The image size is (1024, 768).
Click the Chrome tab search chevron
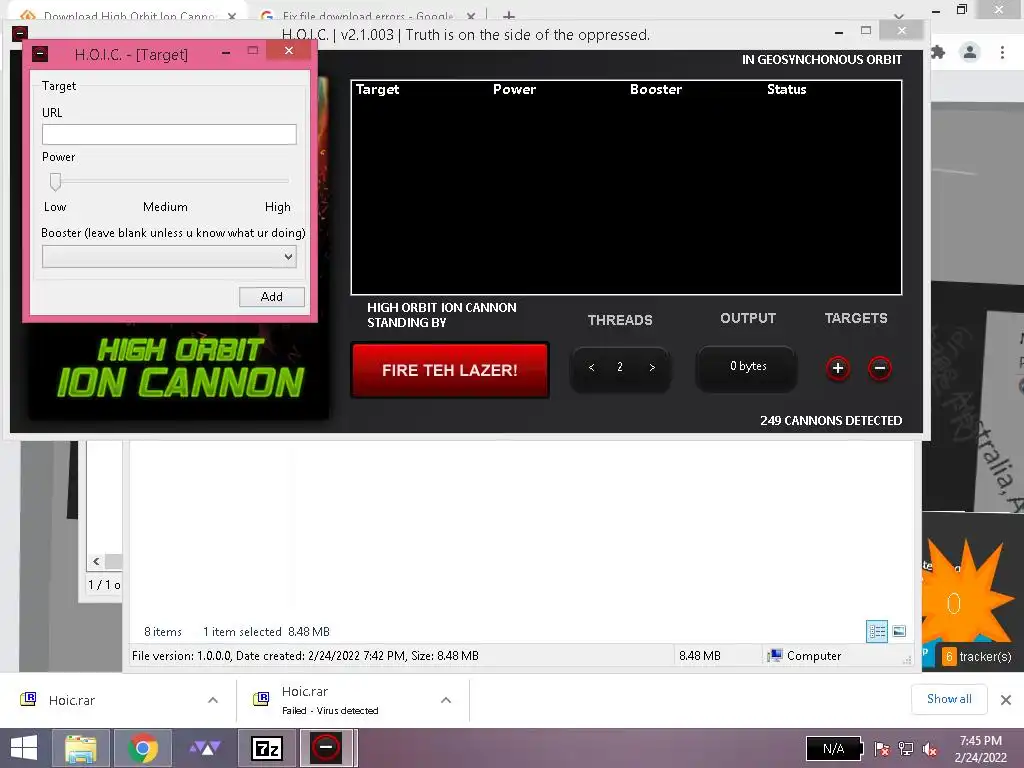(x=899, y=16)
